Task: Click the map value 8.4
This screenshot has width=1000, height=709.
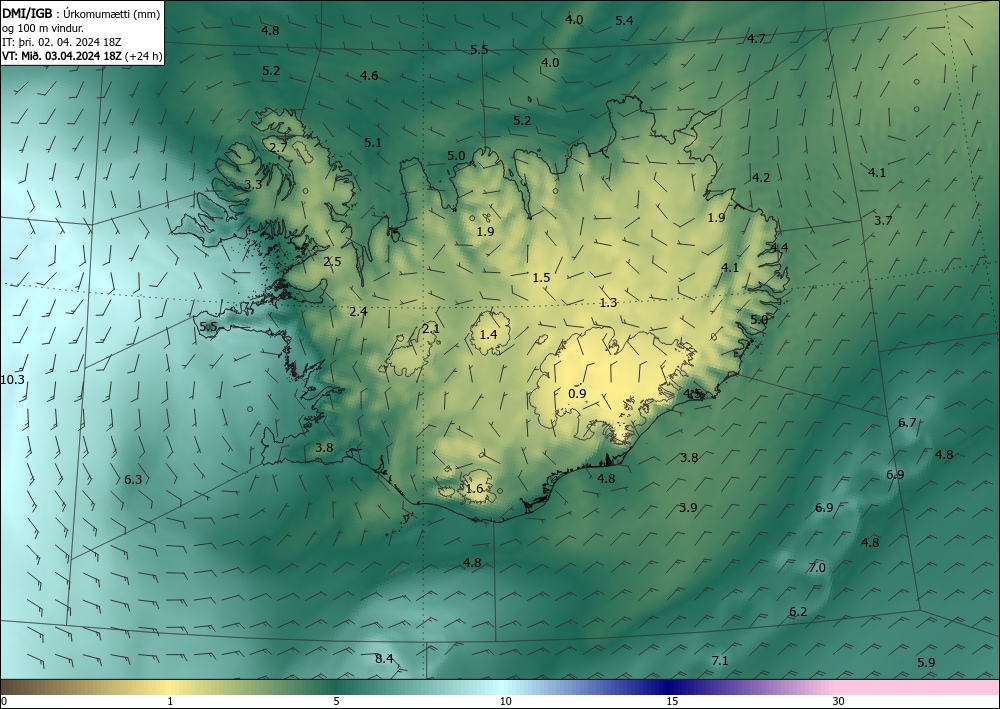Action: point(384,659)
